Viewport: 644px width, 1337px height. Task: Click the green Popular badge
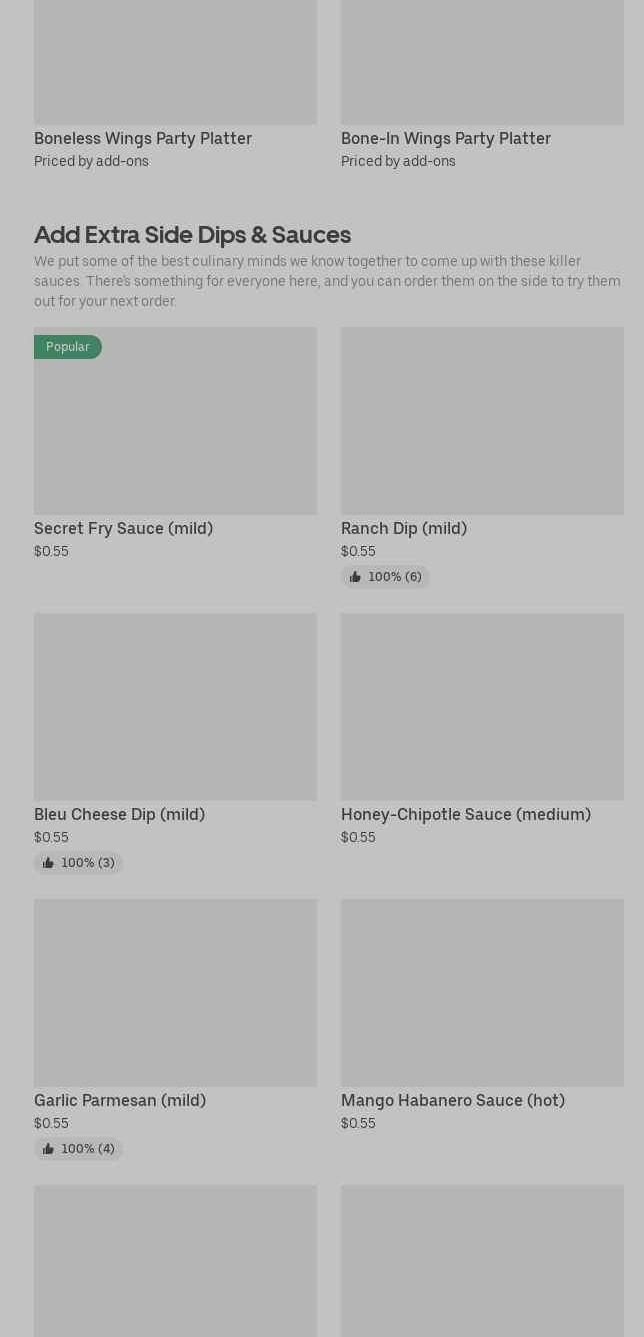pos(68,347)
